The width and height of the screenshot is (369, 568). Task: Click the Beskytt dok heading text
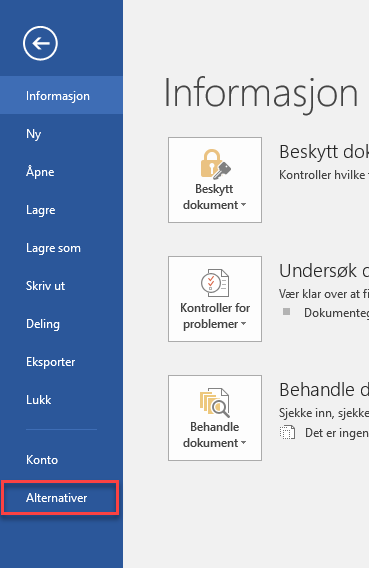tap(324, 152)
